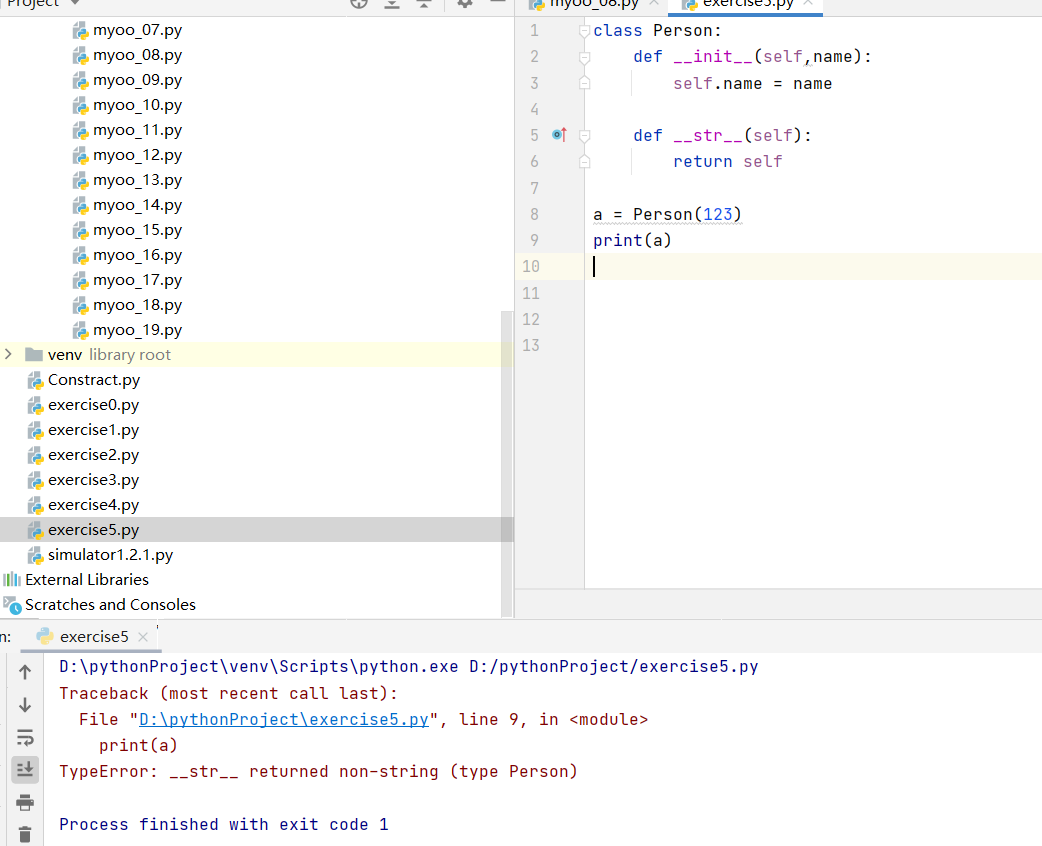
Task: Click the python.exe command line in console
Action: coord(409,667)
